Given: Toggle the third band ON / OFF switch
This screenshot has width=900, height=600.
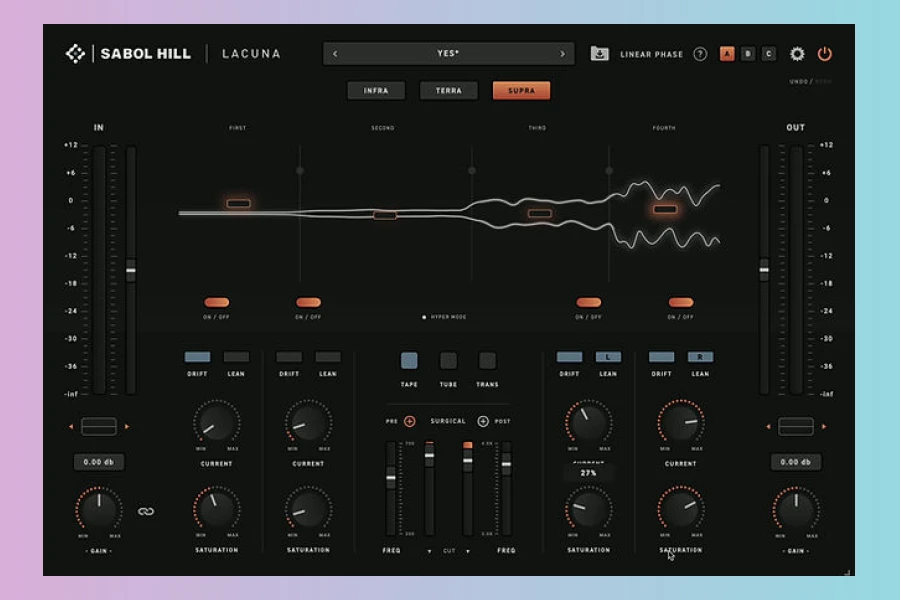Looking at the screenshot, I should click(588, 303).
